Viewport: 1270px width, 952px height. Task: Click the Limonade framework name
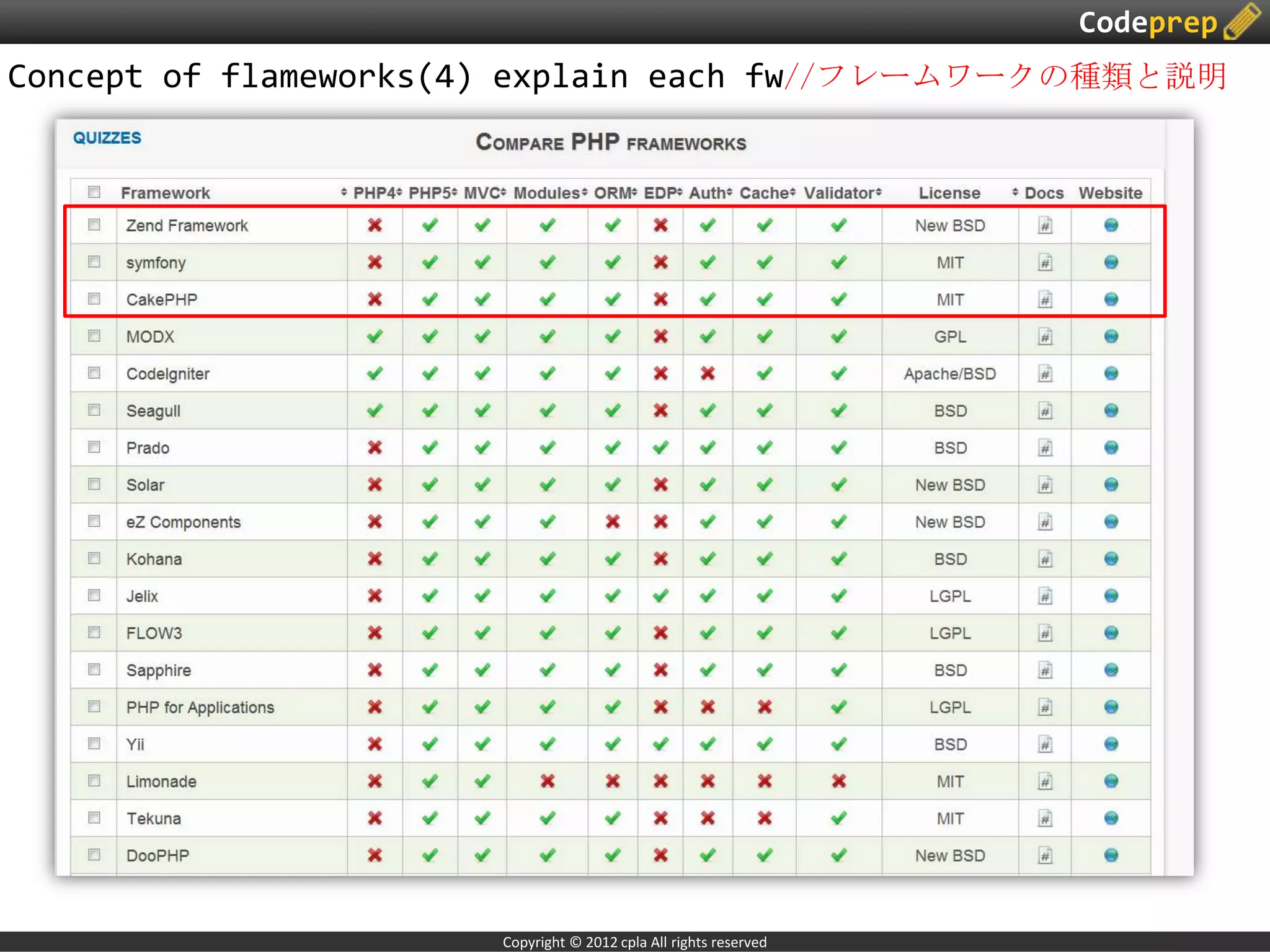(x=161, y=781)
